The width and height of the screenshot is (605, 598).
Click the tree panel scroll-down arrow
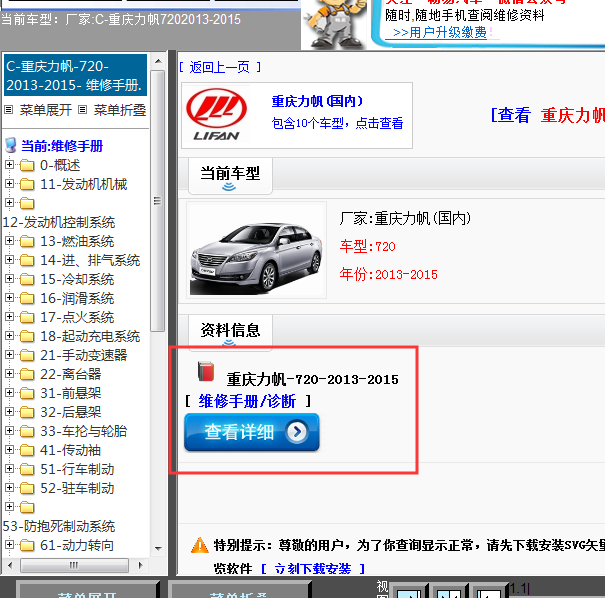(x=158, y=548)
